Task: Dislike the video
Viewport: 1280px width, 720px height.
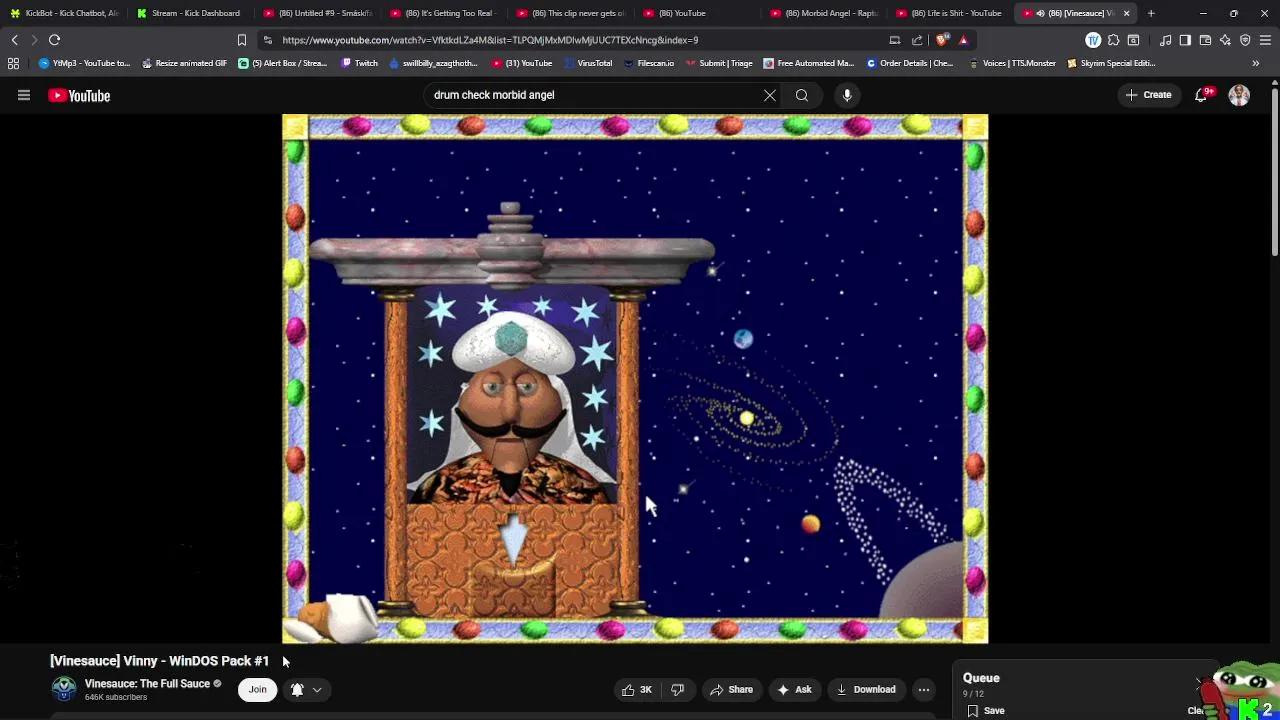Action: 678,689
